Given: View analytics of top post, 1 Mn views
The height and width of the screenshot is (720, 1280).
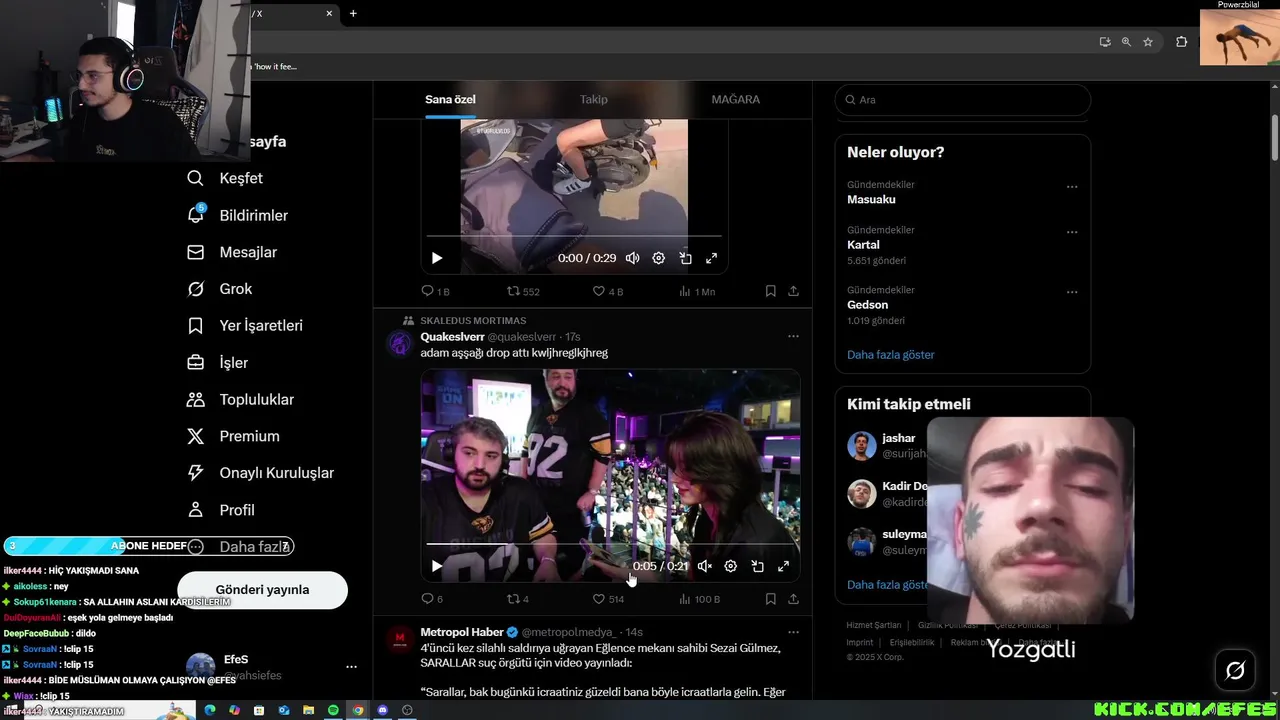Looking at the screenshot, I should (697, 291).
